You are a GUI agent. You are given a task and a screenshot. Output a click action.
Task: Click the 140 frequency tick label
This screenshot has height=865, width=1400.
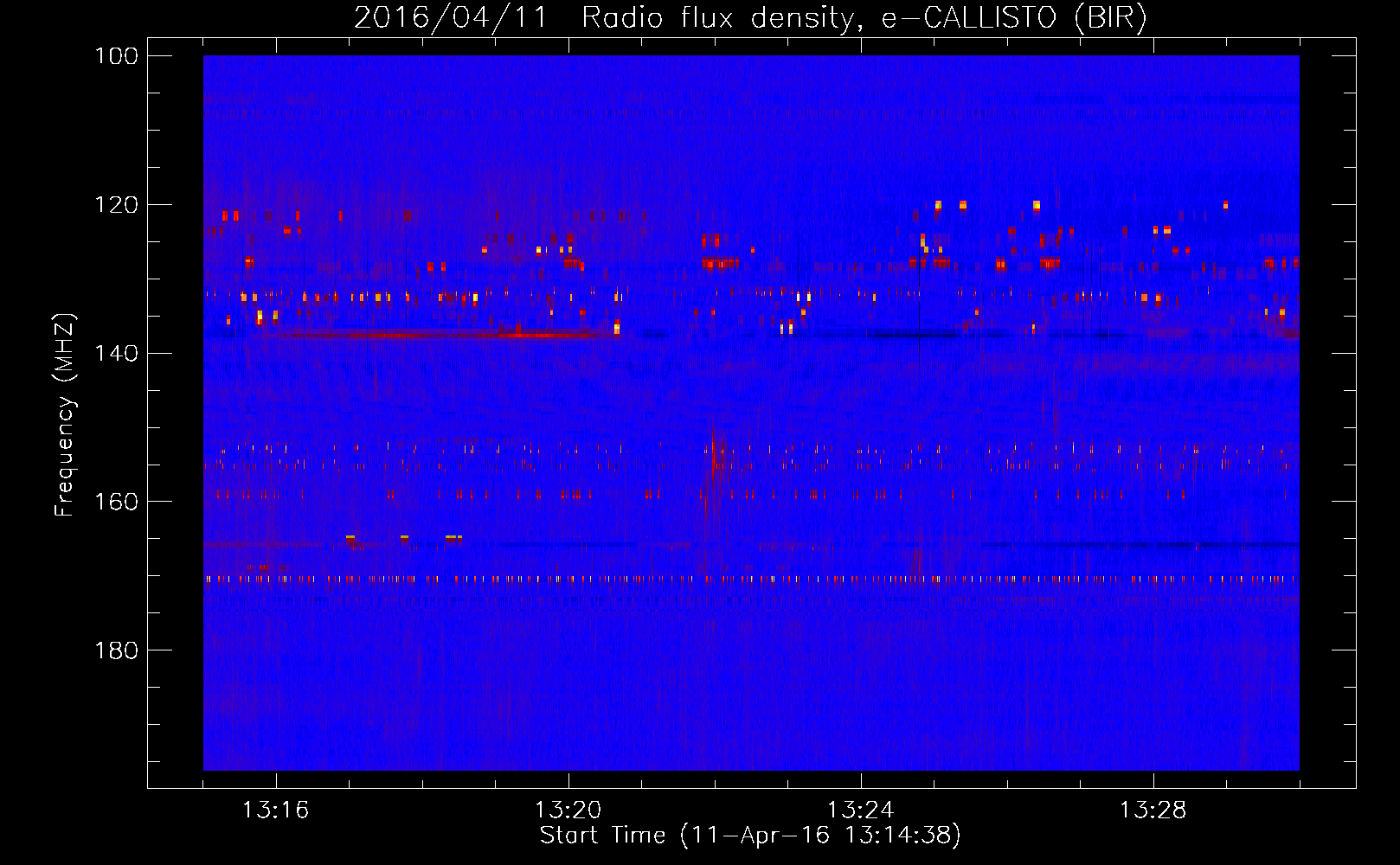[x=116, y=353]
